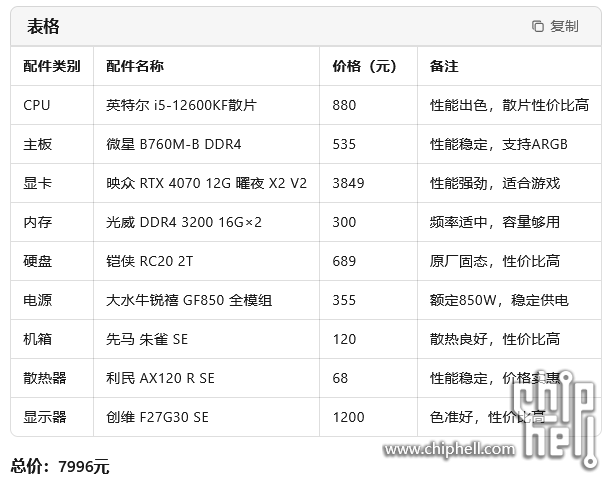Click the note 额定850W，稳定供电
This screenshot has height=484, width=611.
[x=499, y=300]
